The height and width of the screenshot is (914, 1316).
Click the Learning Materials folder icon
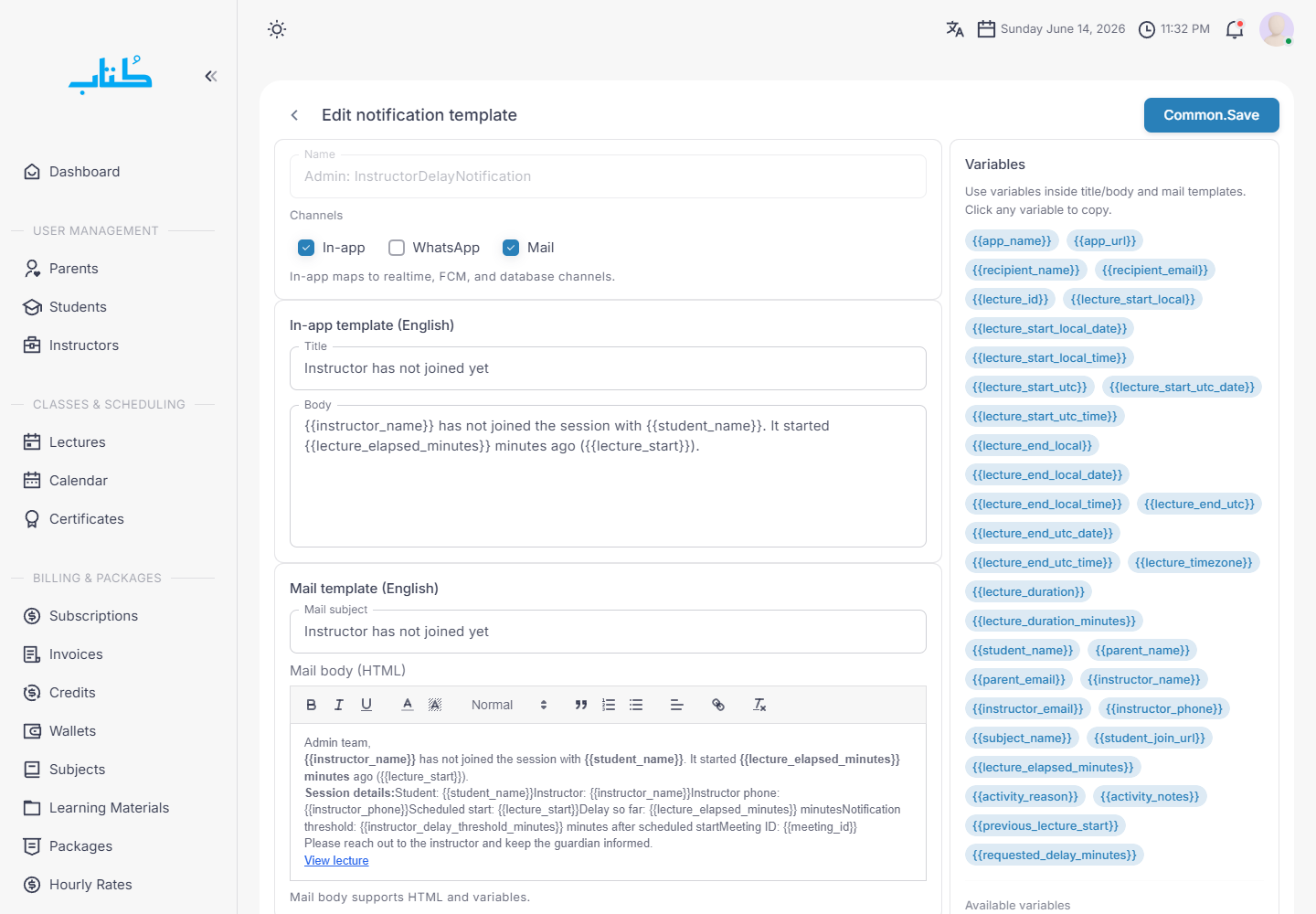[x=32, y=808]
